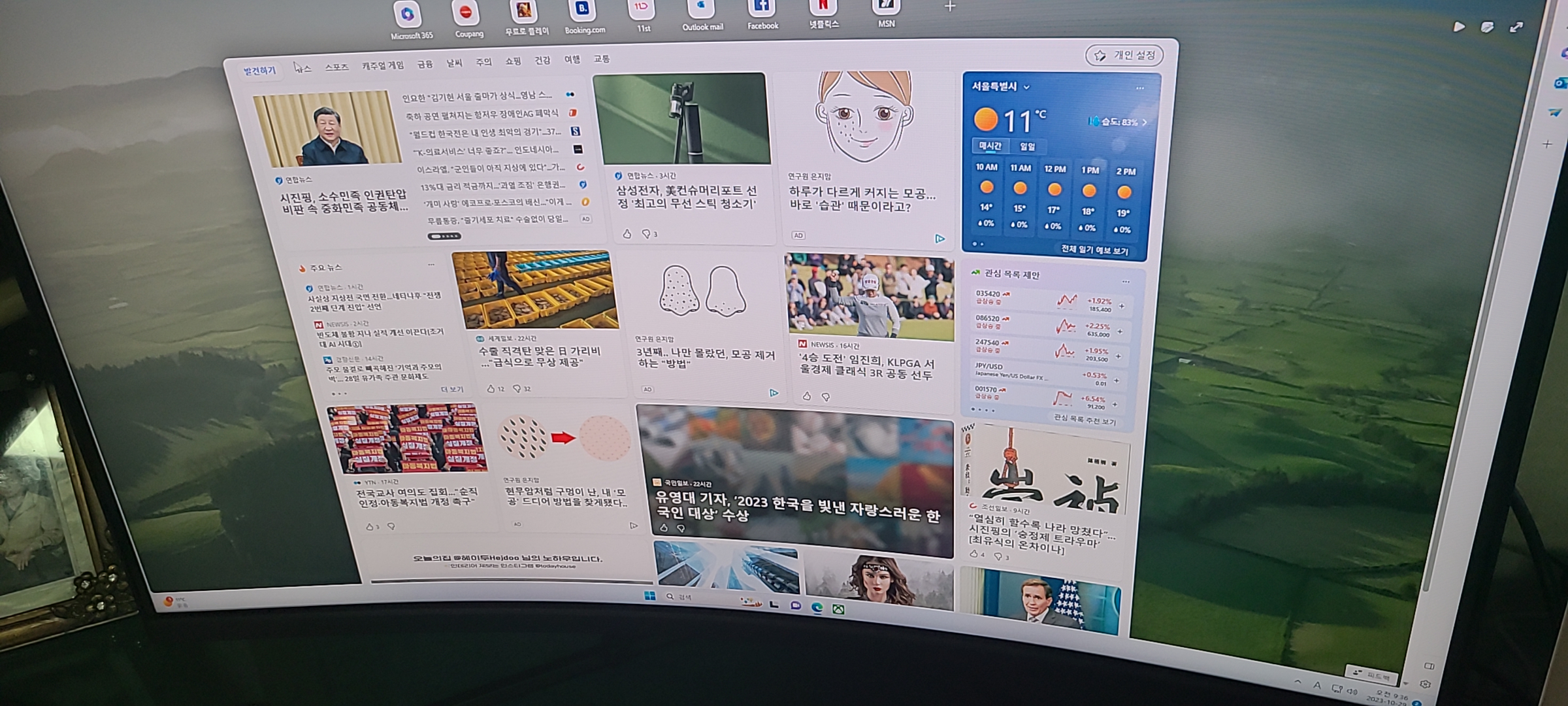Open watchlist card more options menu

[1125, 282]
